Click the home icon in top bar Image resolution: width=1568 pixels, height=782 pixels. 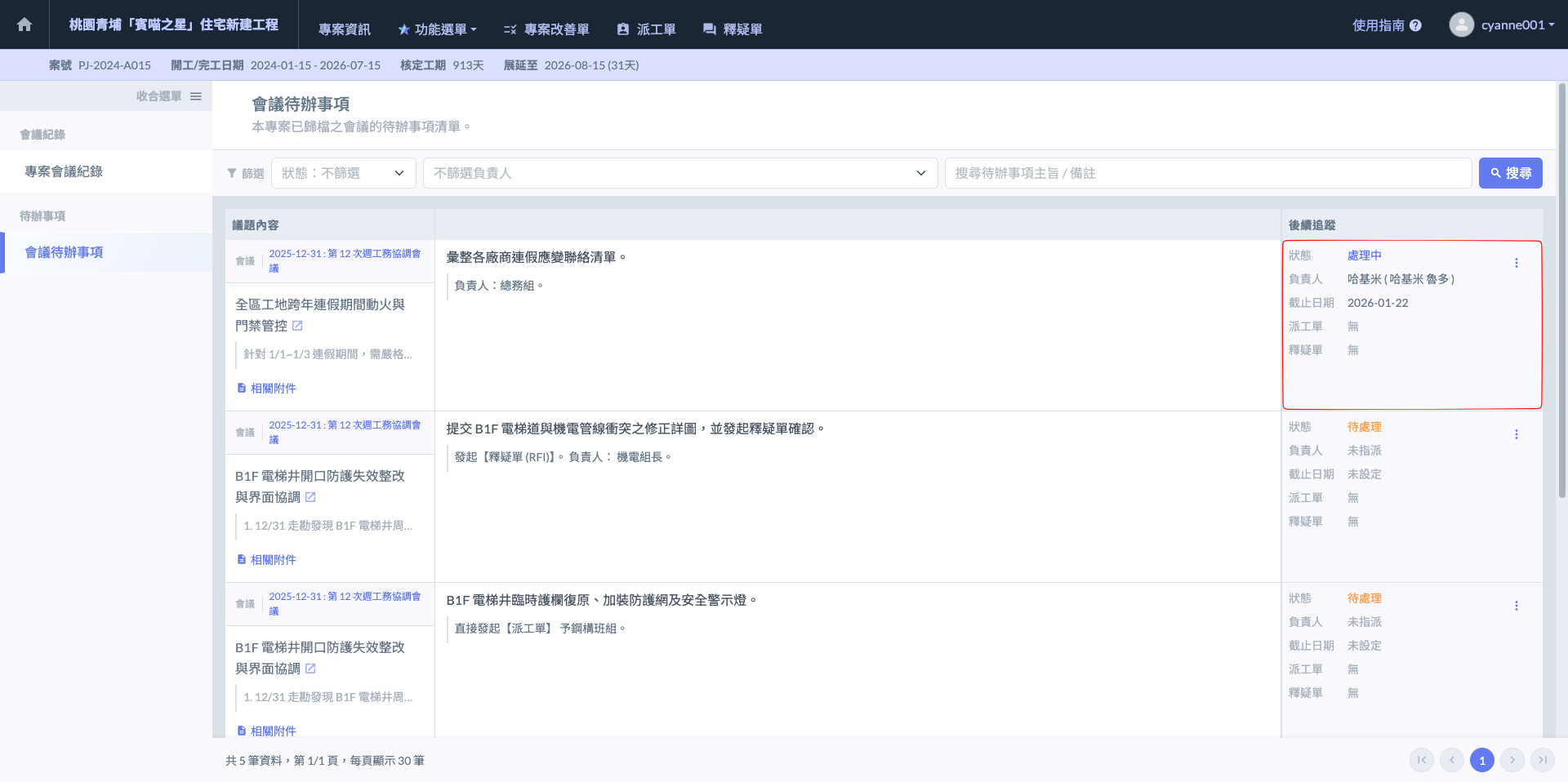point(24,24)
